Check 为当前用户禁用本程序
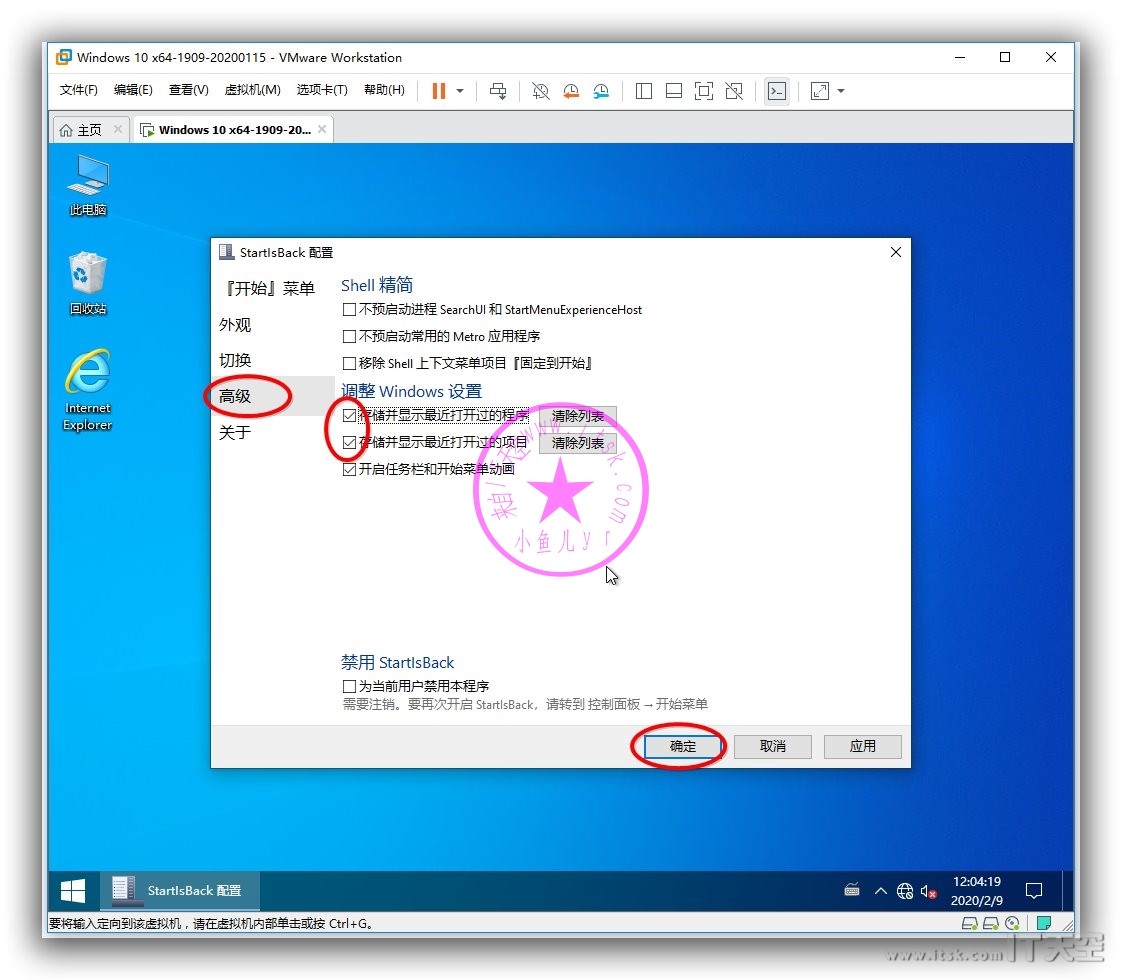The width and height of the screenshot is (1122, 980). [349, 687]
